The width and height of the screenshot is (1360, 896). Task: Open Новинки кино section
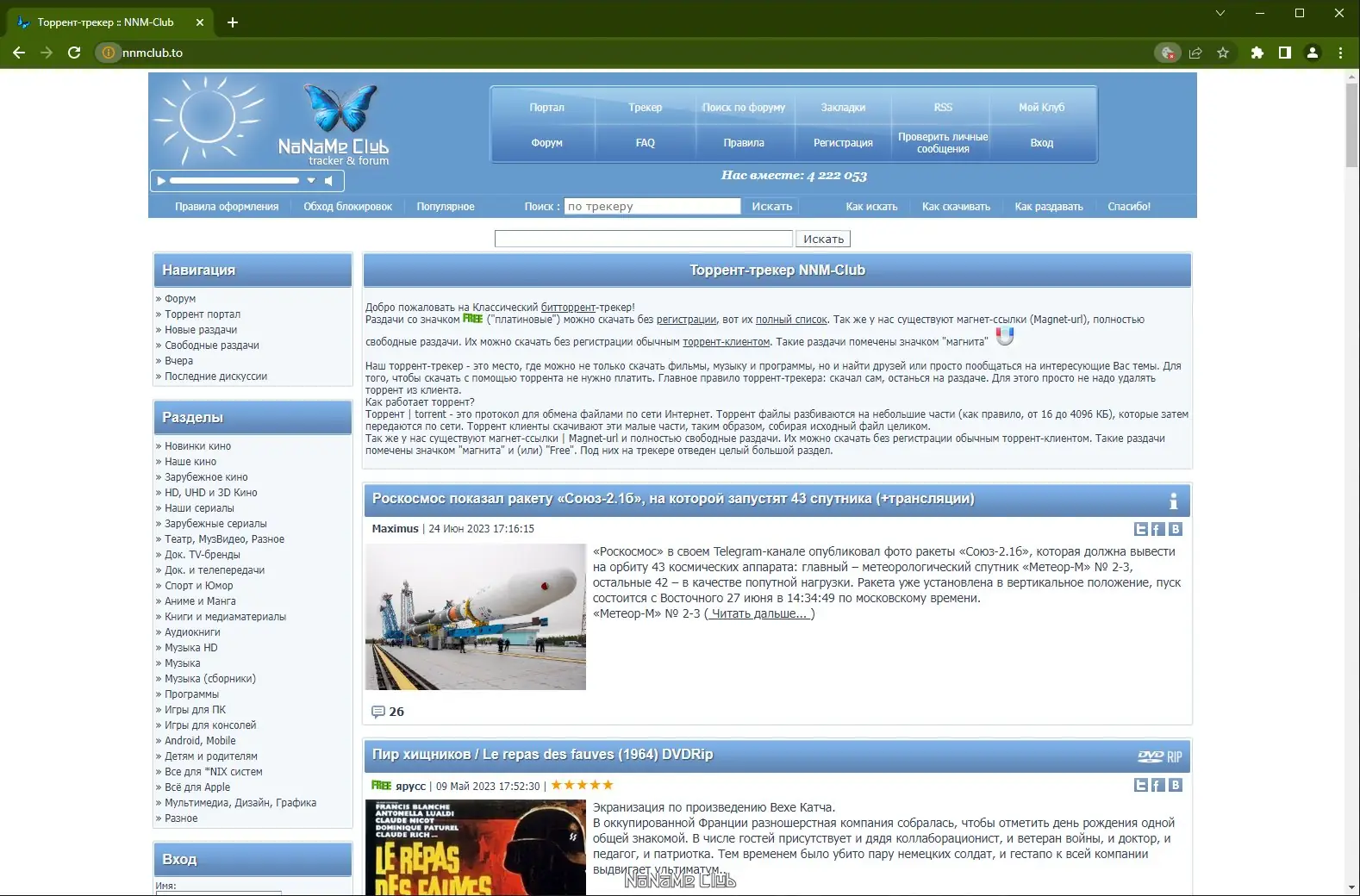(198, 446)
